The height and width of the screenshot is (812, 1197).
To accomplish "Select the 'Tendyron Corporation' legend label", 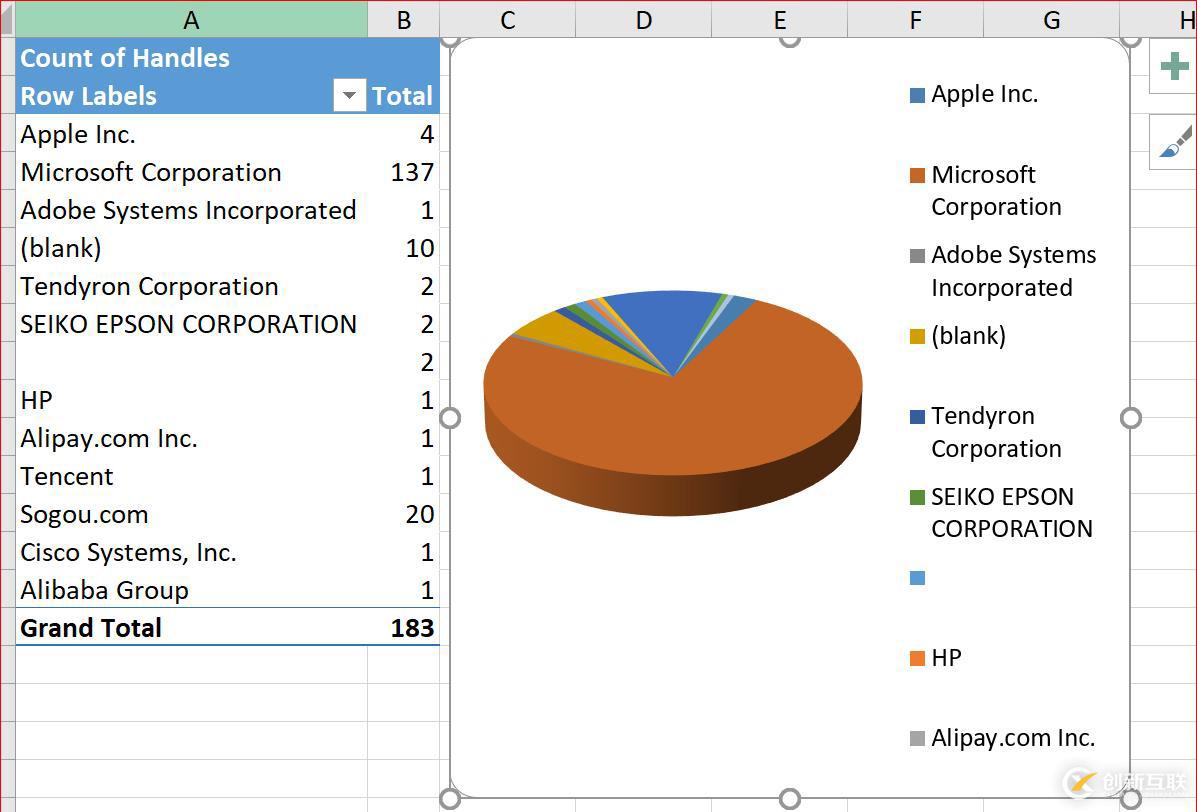I will (x=996, y=432).
